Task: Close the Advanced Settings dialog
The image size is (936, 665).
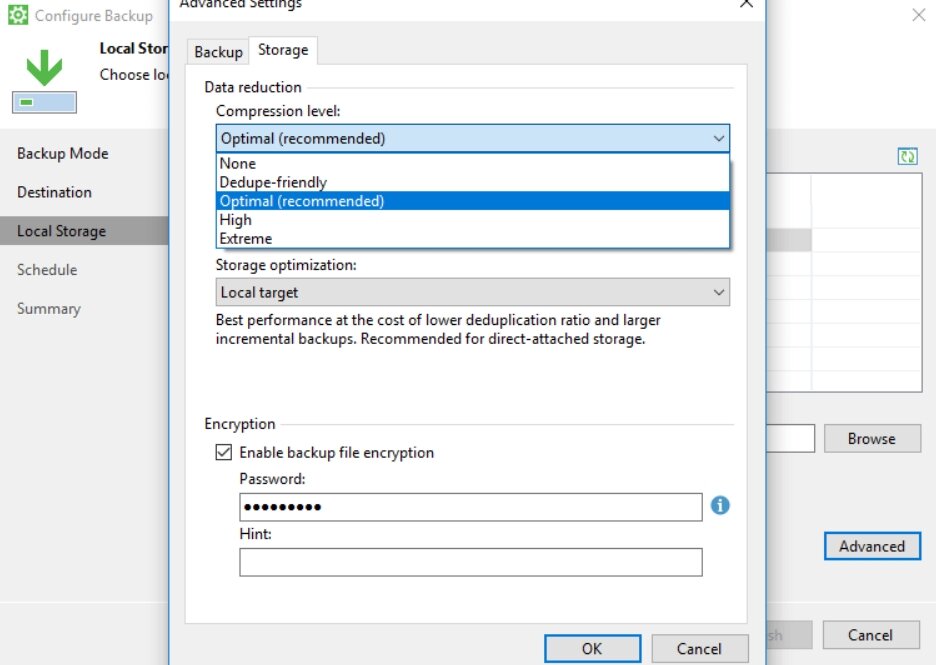Action: 746,4
